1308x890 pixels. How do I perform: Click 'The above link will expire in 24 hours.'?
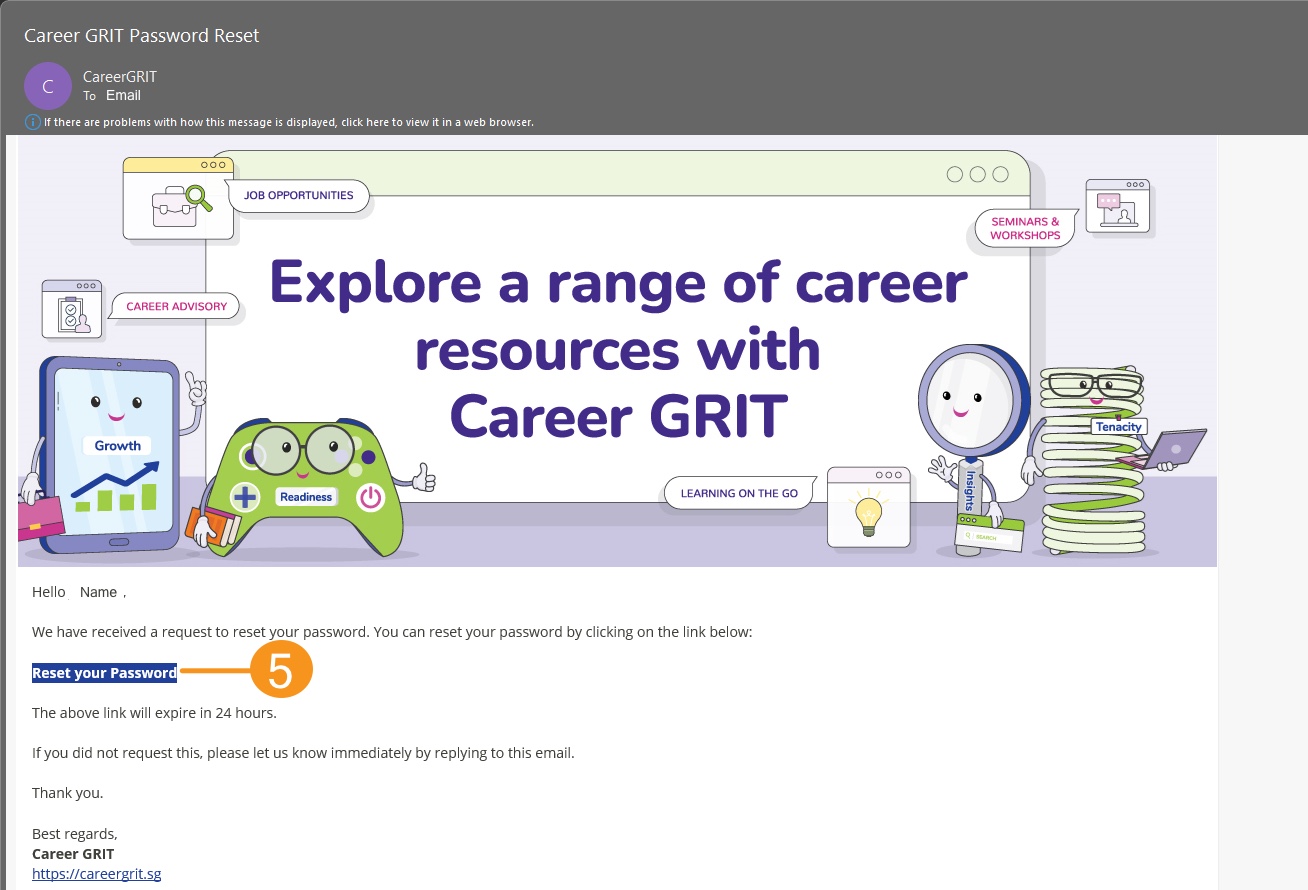(x=154, y=713)
